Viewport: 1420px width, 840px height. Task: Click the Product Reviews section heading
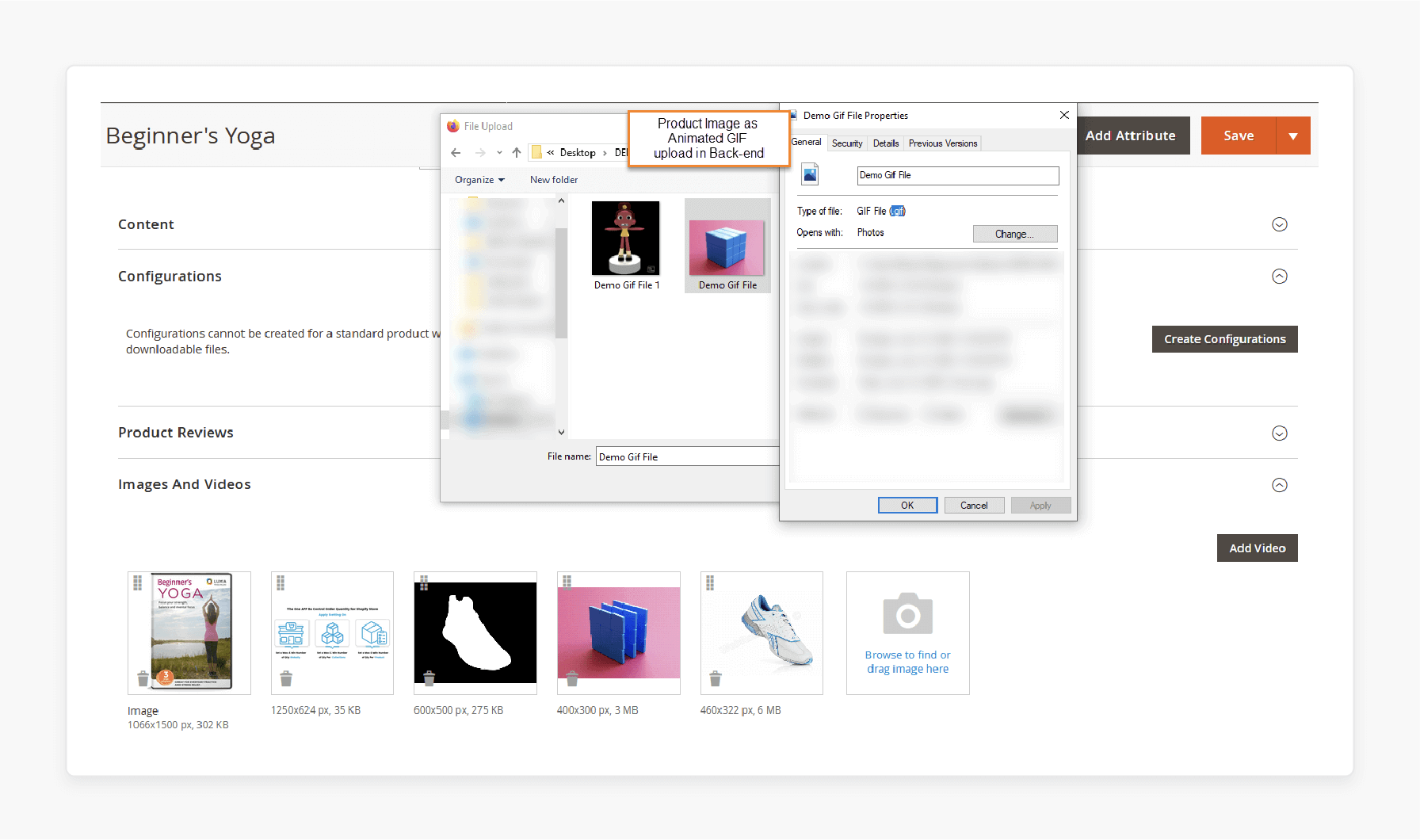tap(176, 433)
